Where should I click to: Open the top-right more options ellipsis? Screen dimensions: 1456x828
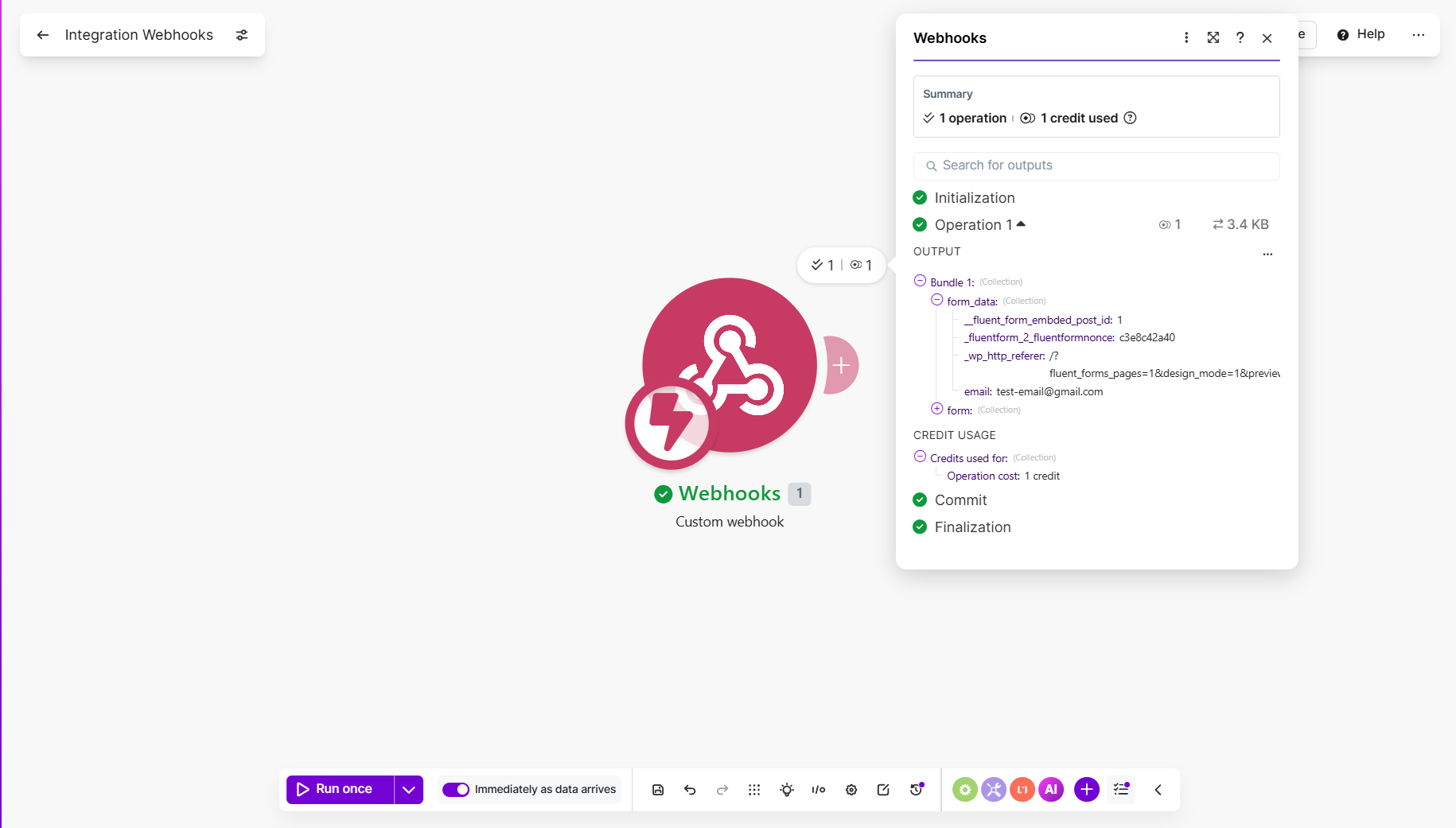click(x=1419, y=35)
